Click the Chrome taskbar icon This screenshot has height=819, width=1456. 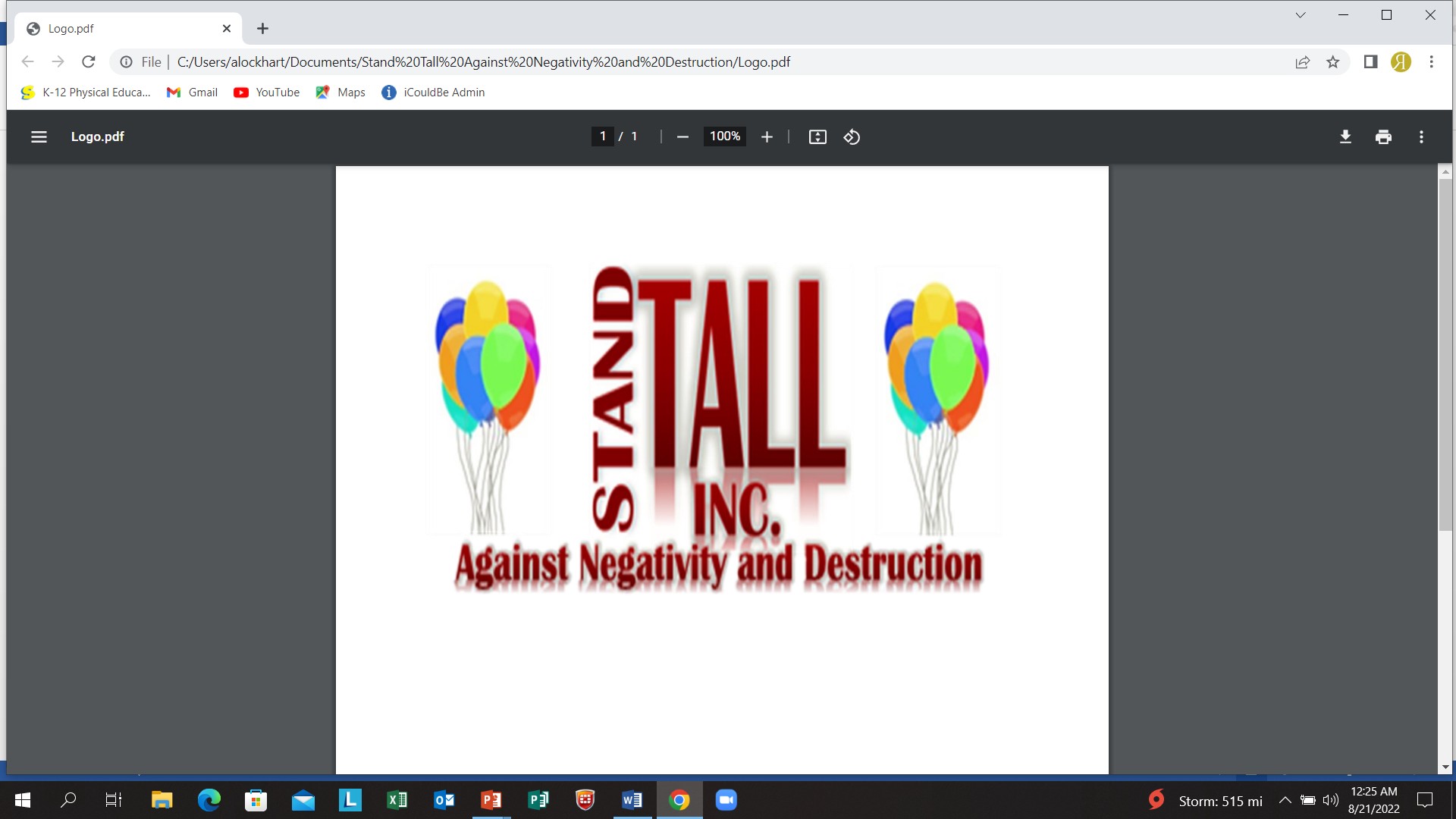tap(679, 800)
